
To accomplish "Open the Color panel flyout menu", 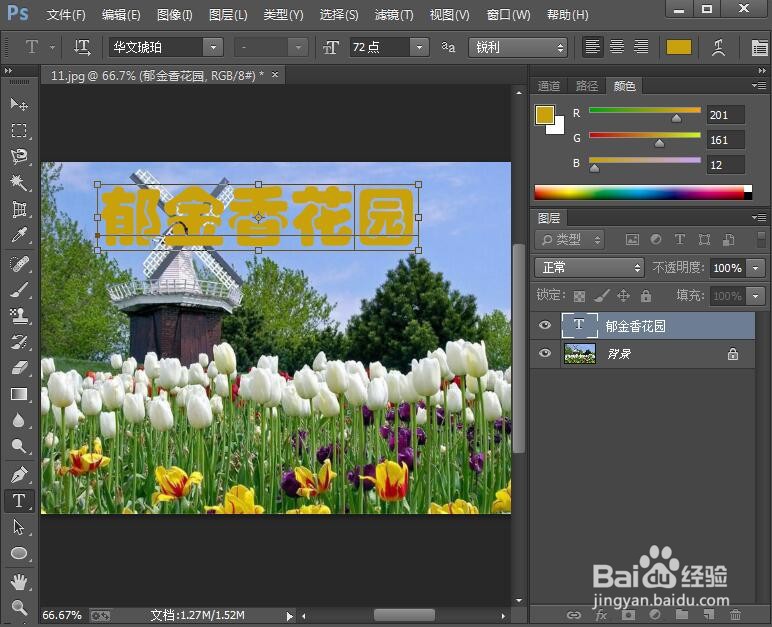I will pyautogui.click(x=759, y=86).
